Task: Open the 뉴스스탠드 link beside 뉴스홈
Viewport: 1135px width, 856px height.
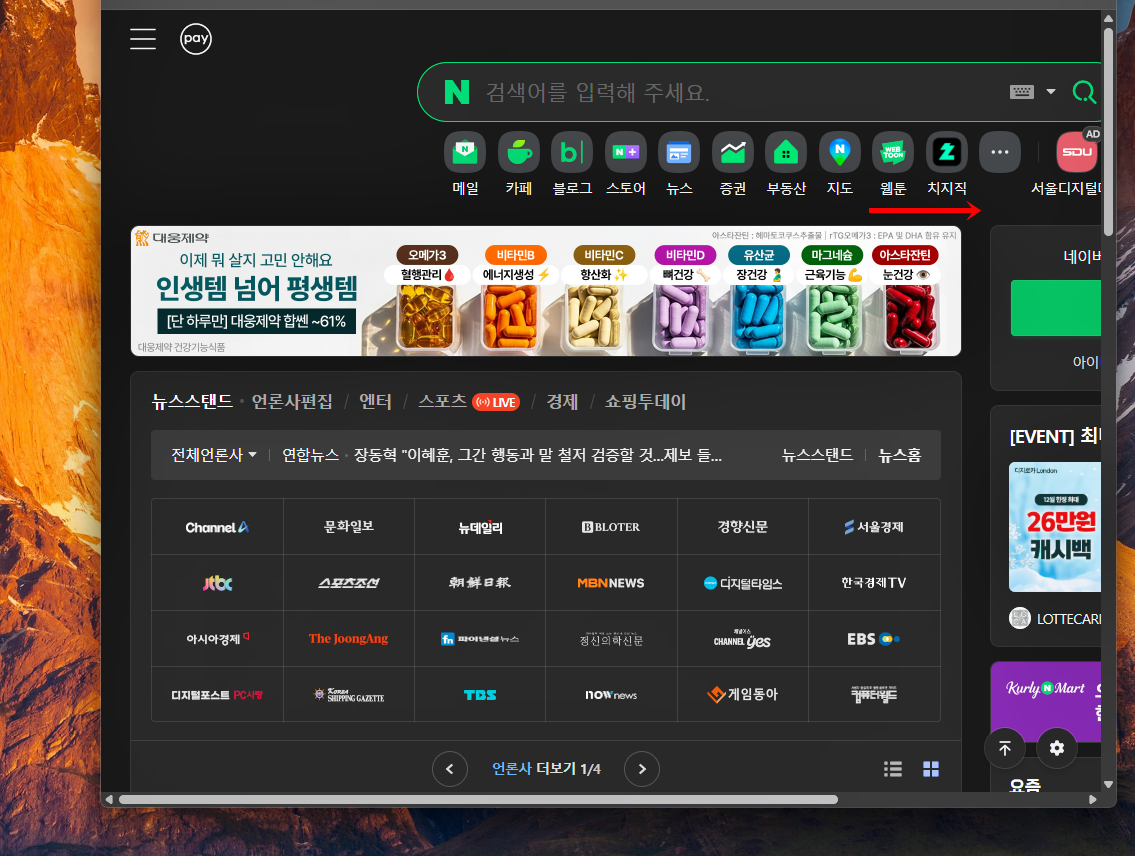Action: pyautogui.click(x=817, y=455)
